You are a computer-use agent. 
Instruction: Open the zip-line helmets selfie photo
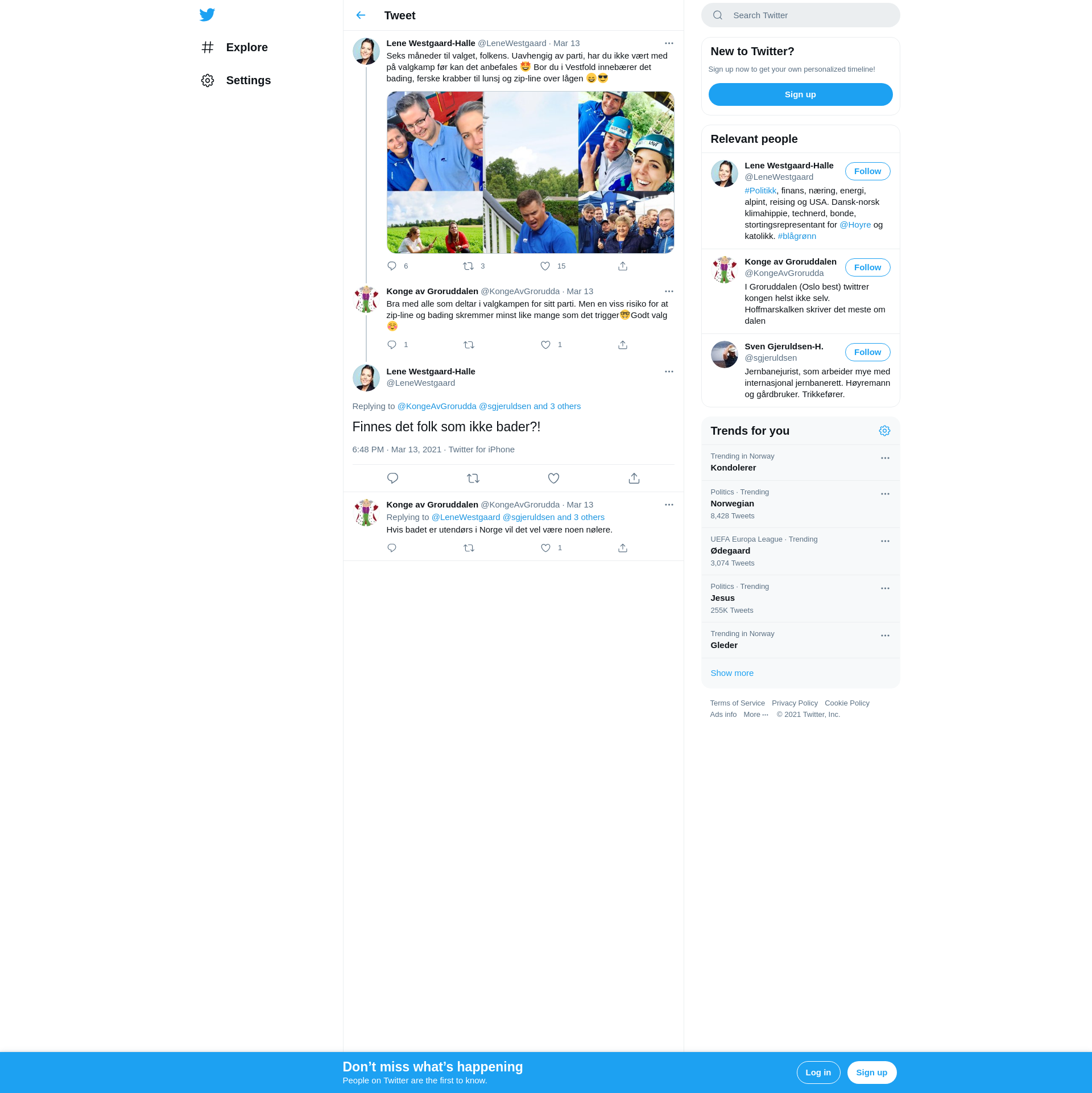point(626,142)
